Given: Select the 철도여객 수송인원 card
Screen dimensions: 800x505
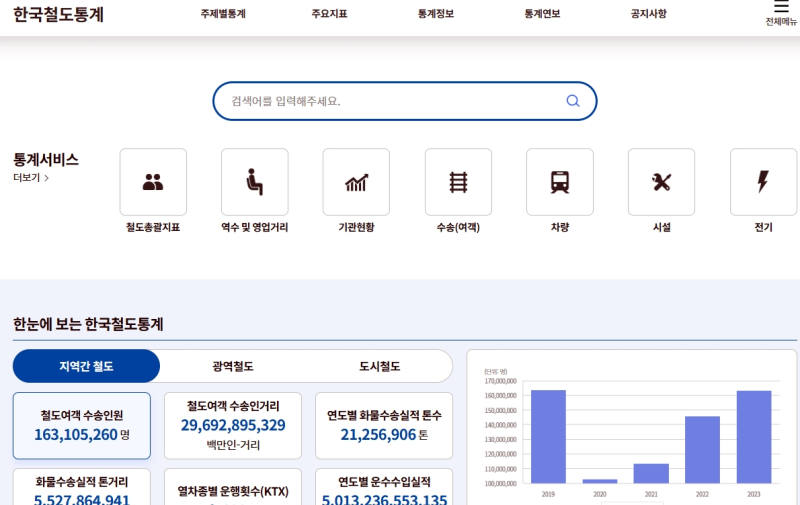Looking at the screenshot, I should point(82,425).
